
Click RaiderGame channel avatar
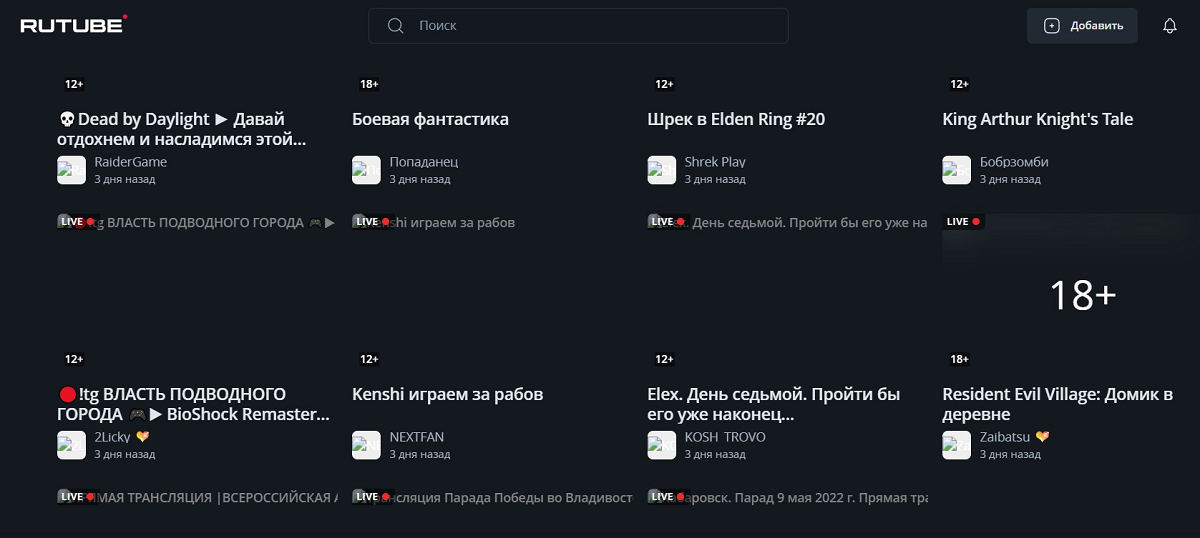[x=71, y=170]
